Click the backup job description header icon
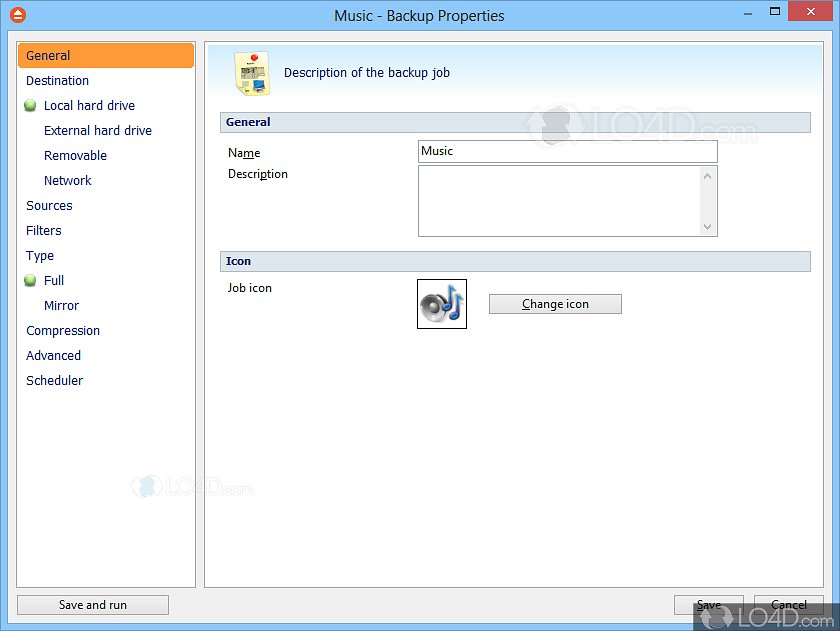Screen dimensions: 840x631 click(252, 73)
